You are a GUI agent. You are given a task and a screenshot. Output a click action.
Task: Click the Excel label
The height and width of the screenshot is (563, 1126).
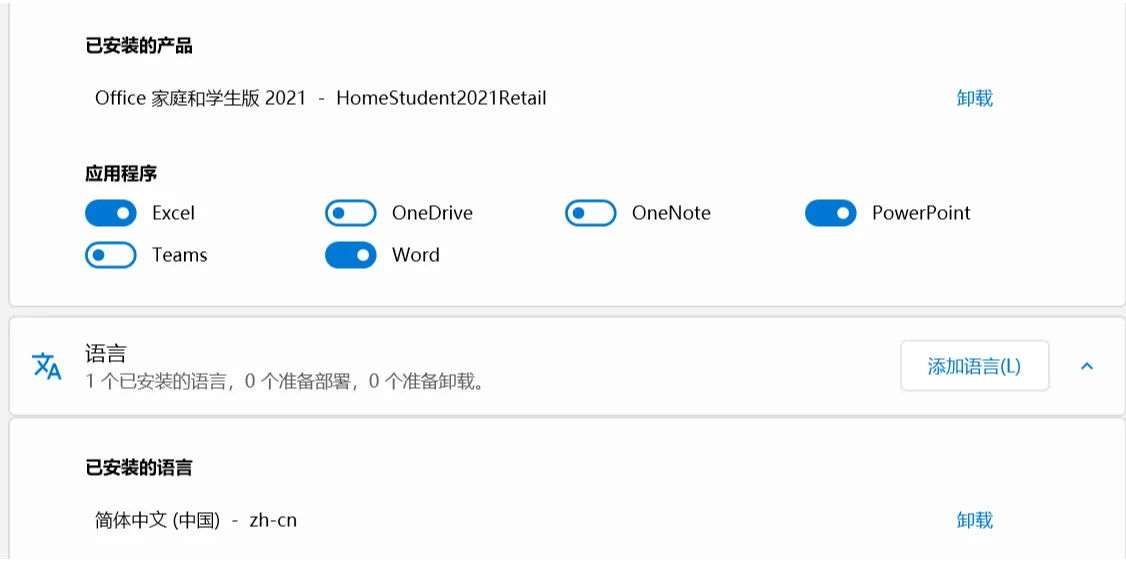pyautogui.click(x=173, y=213)
